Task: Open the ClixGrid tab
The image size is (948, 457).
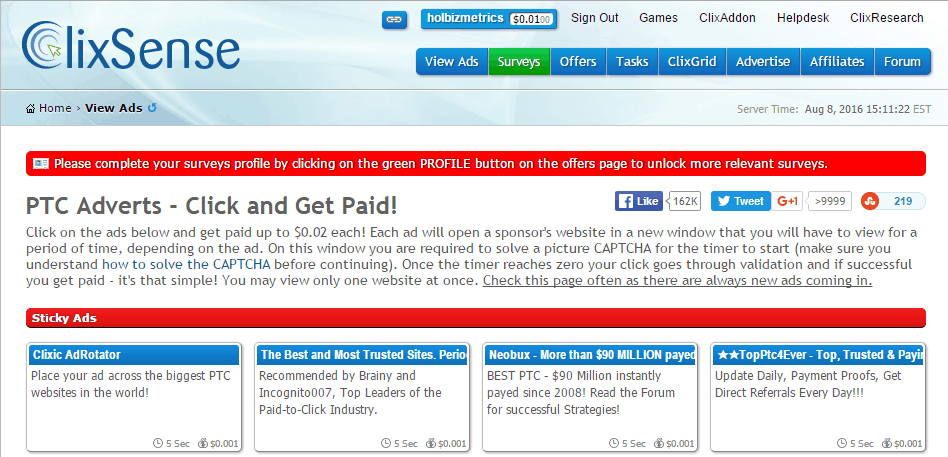Action: (692, 62)
